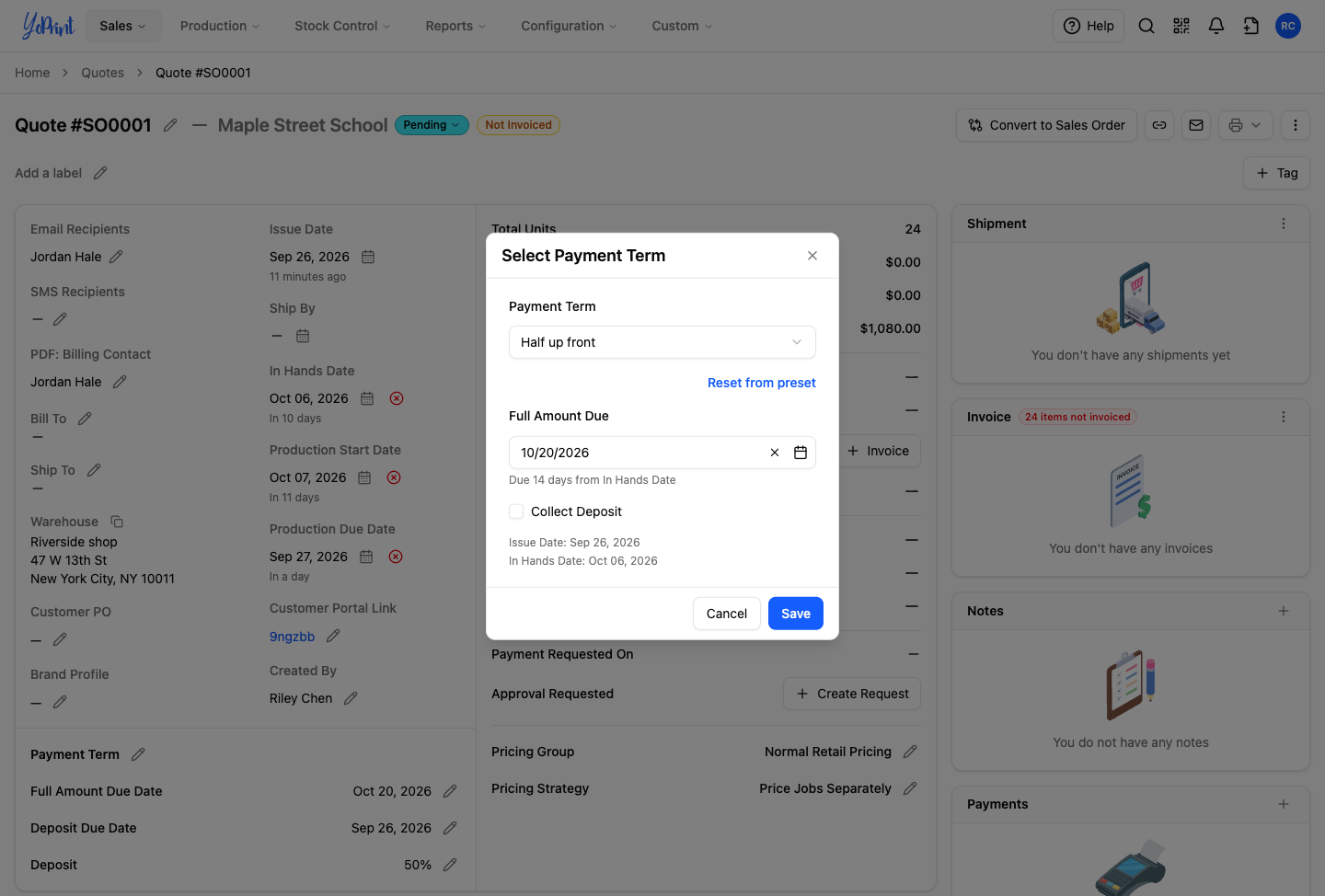Open the quote's three-dot more options menu
1325x896 pixels.
point(1296,125)
